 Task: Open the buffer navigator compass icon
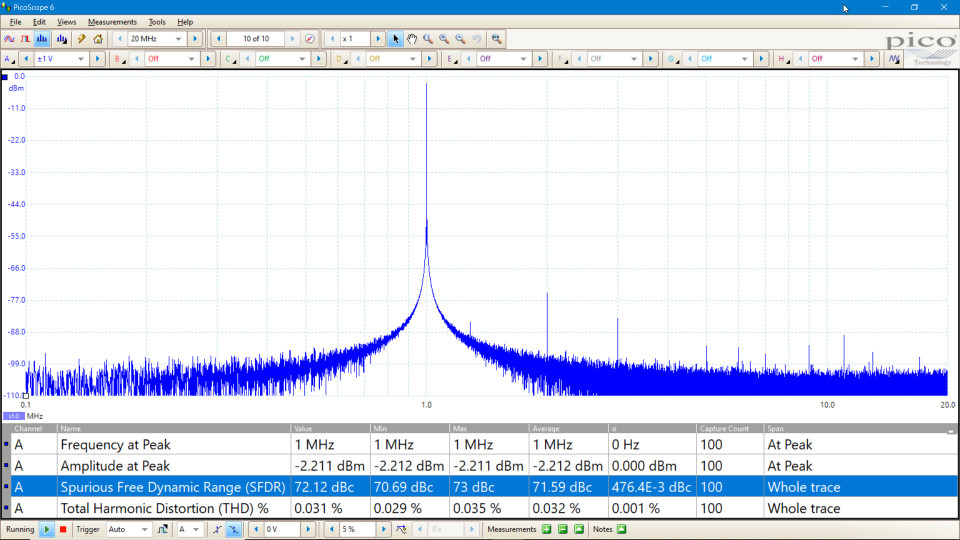click(310, 39)
